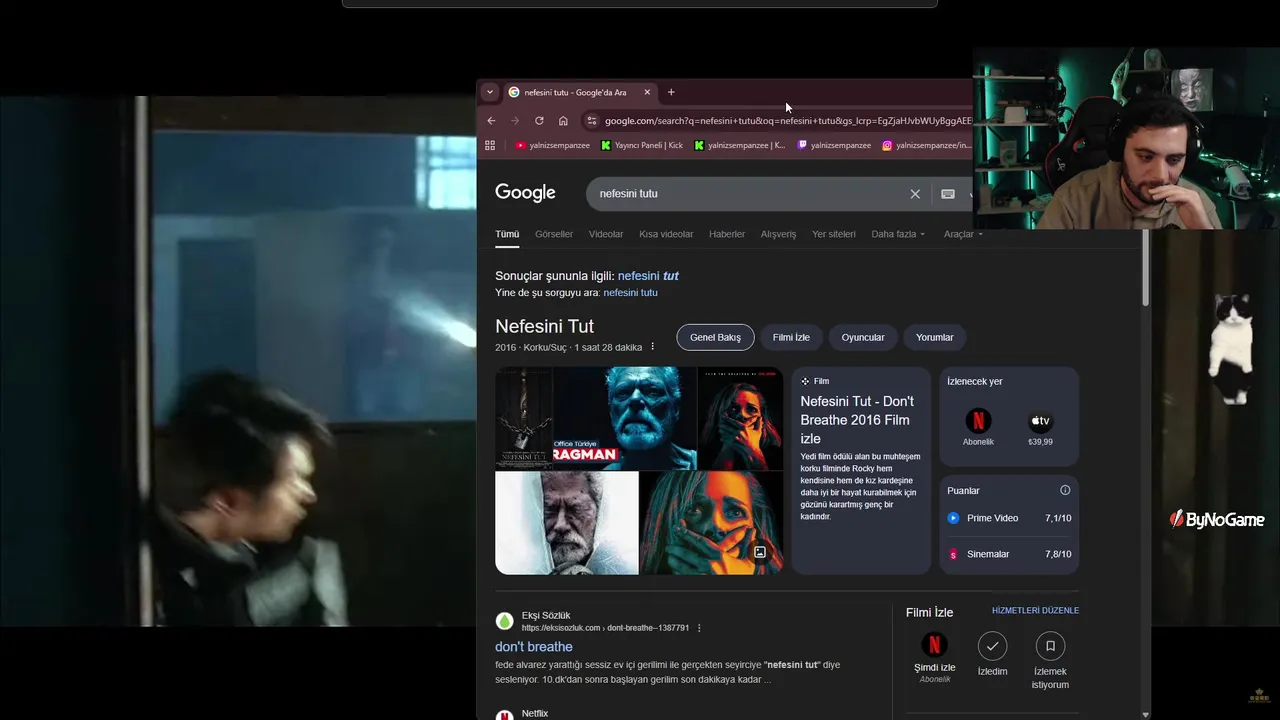Screen dimensions: 1280x720
Task: Click the browser forward arrow
Action: 515,121
